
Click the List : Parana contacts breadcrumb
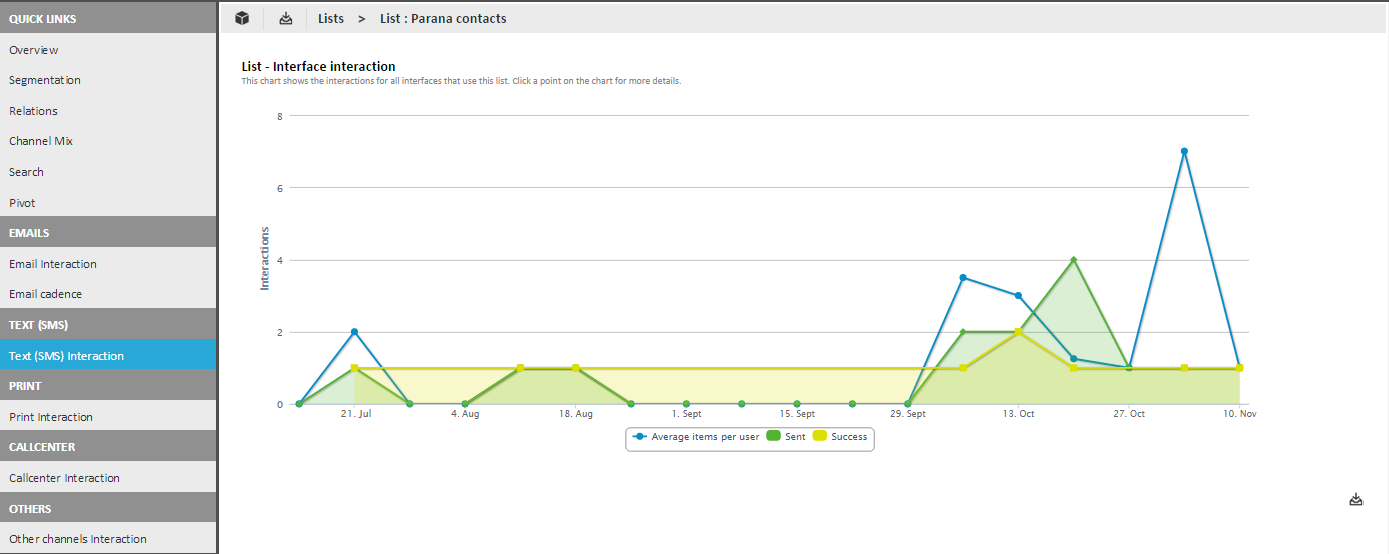pos(443,18)
